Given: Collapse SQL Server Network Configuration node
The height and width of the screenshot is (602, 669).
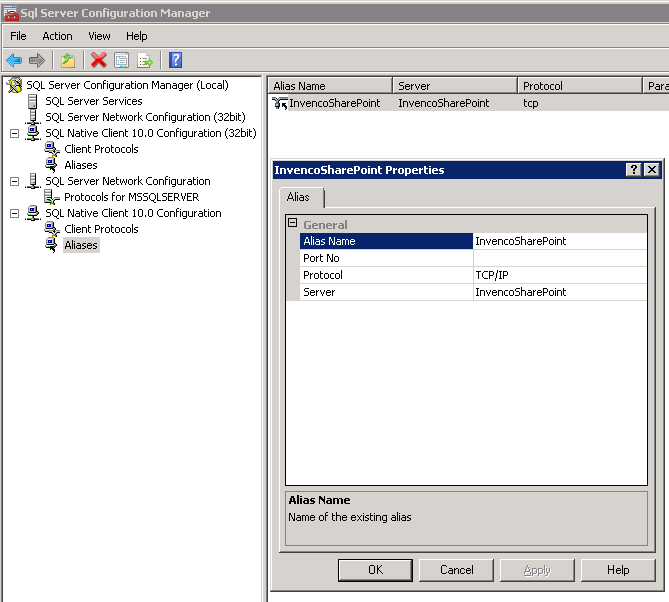Looking at the screenshot, I should [15, 181].
